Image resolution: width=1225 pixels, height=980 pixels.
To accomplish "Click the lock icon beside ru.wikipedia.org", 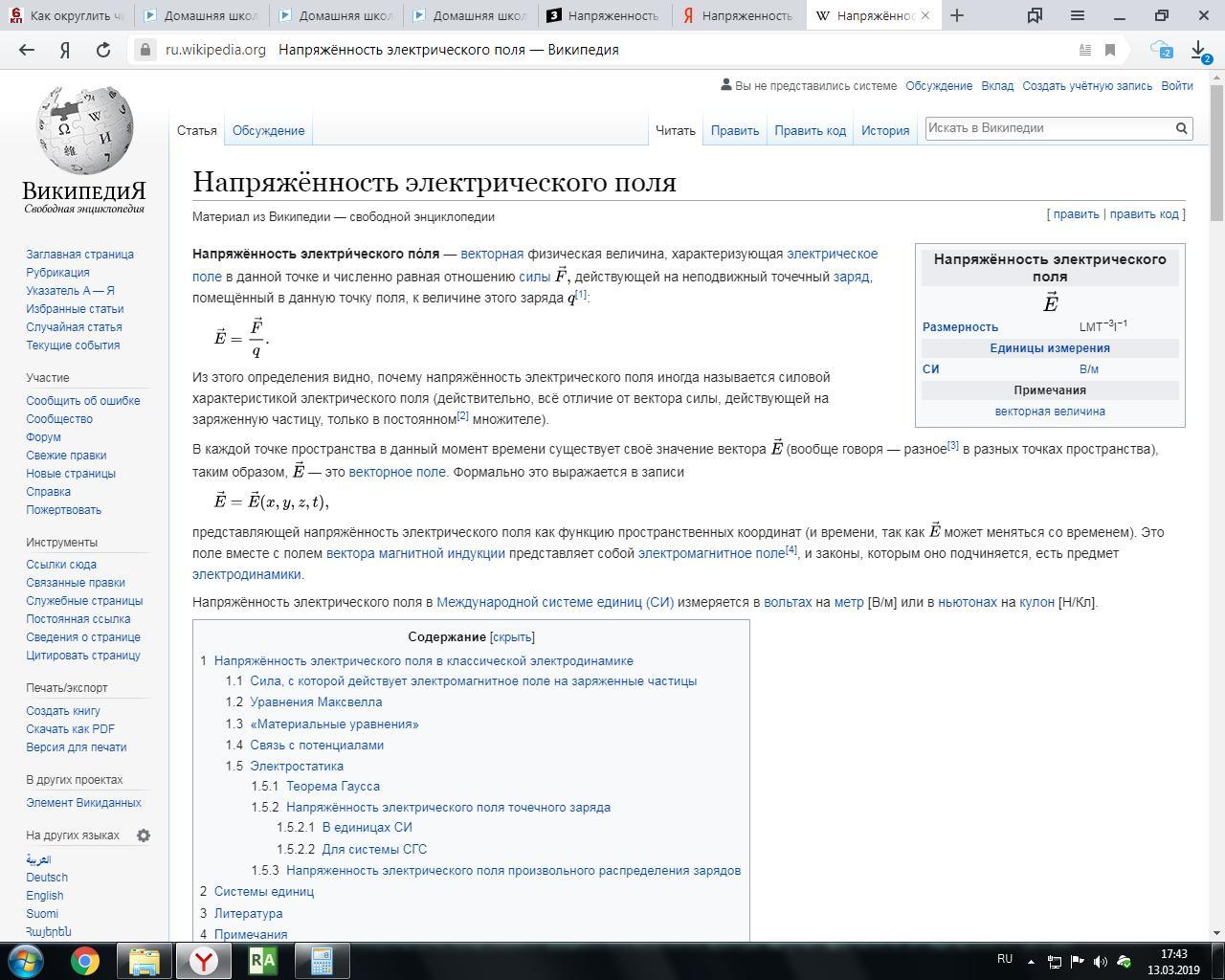I will pos(145,50).
